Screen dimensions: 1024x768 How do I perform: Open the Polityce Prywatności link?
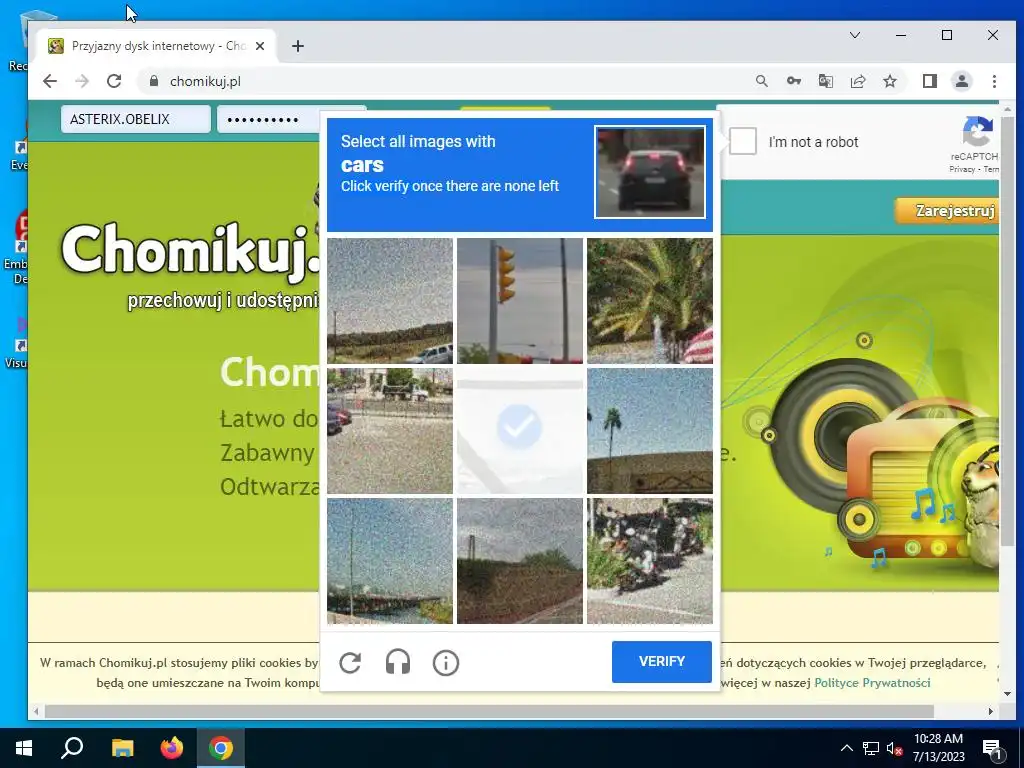pyautogui.click(x=872, y=682)
